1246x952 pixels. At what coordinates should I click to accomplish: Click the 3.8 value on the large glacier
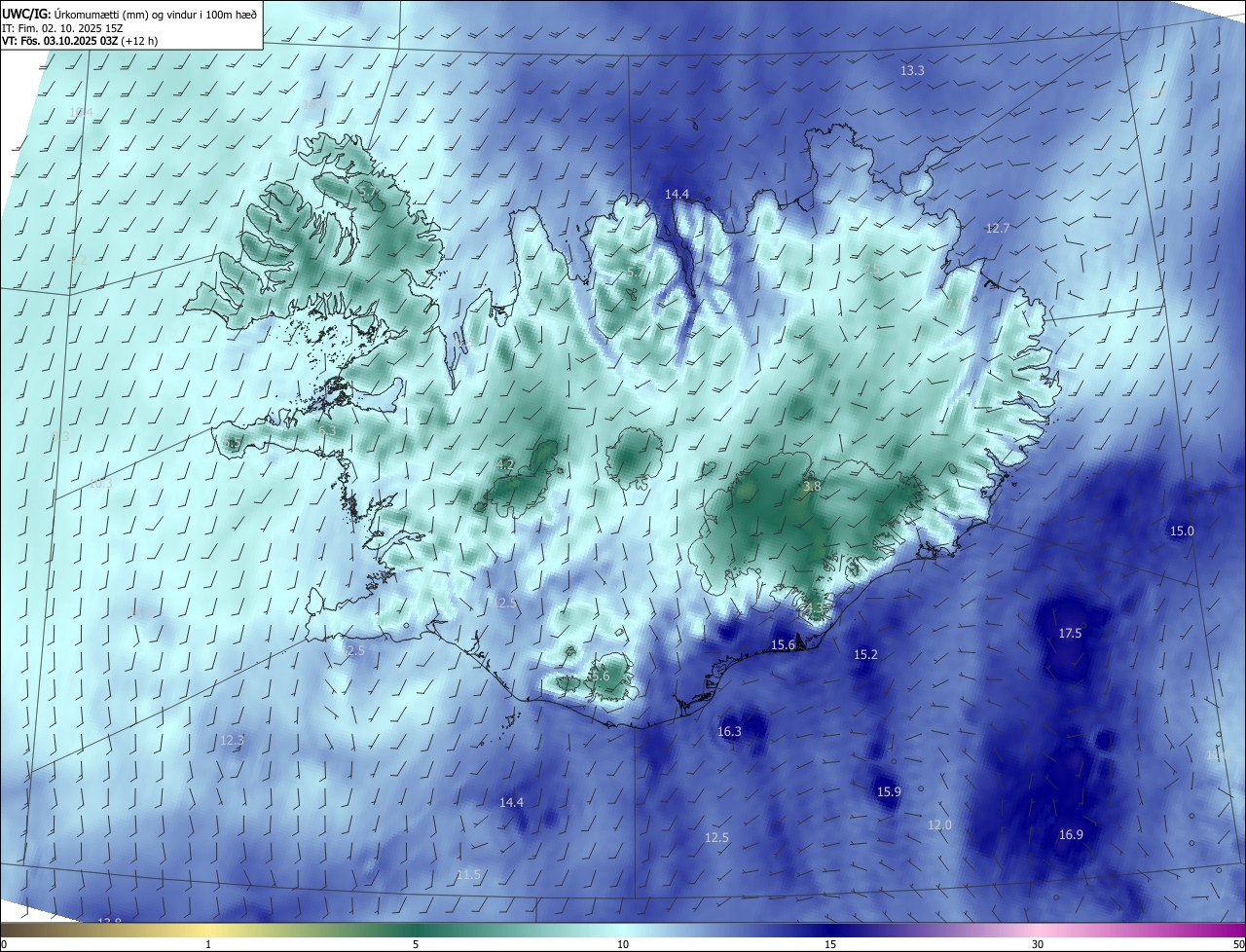[x=812, y=487]
